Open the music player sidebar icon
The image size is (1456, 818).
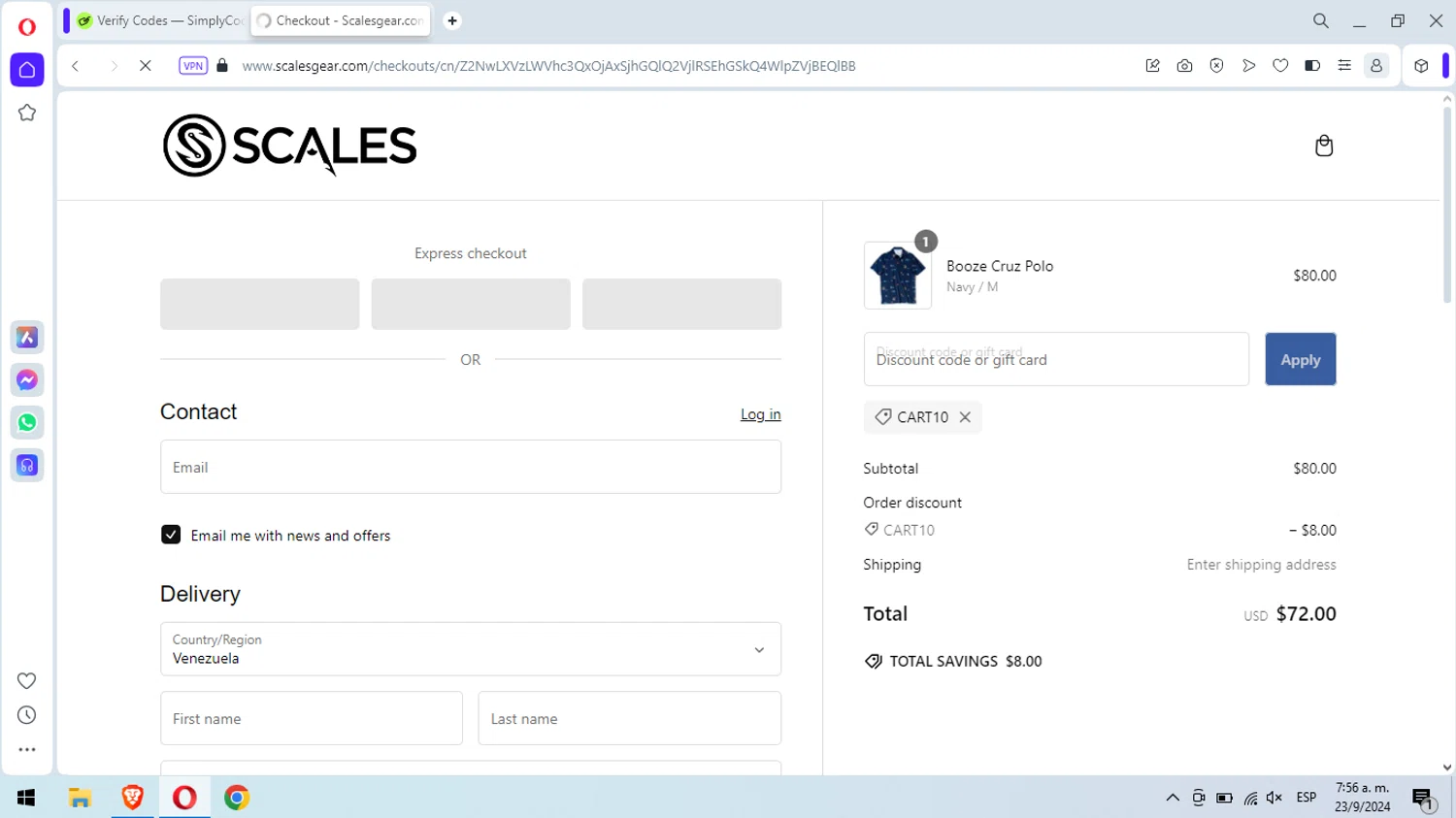[27, 465]
